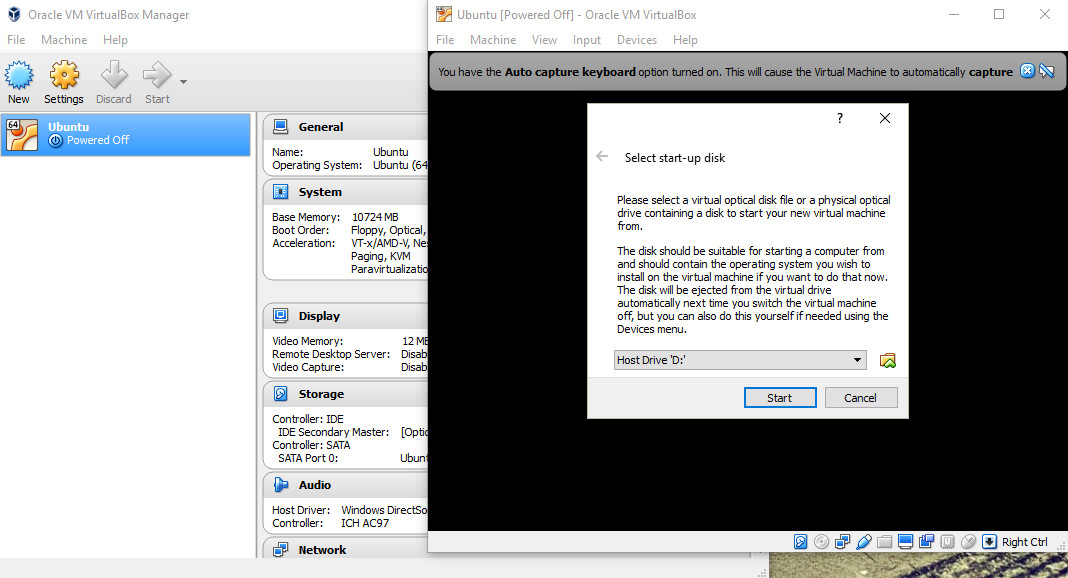1068x578 pixels.
Task: Click the mouse integration status icon
Action: coord(969,542)
